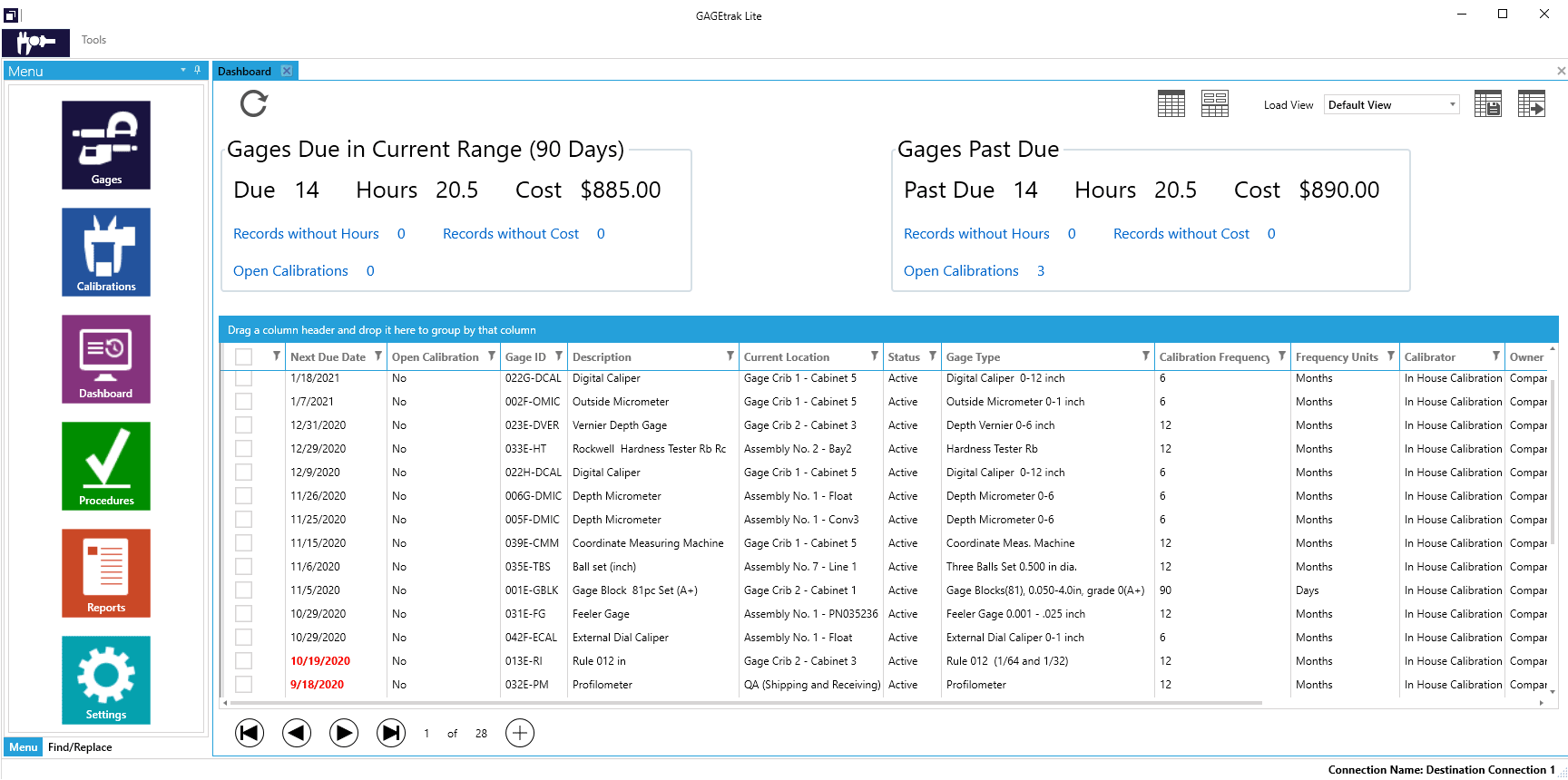
Task: Sort by the Next Due Date header
Action: tap(328, 357)
